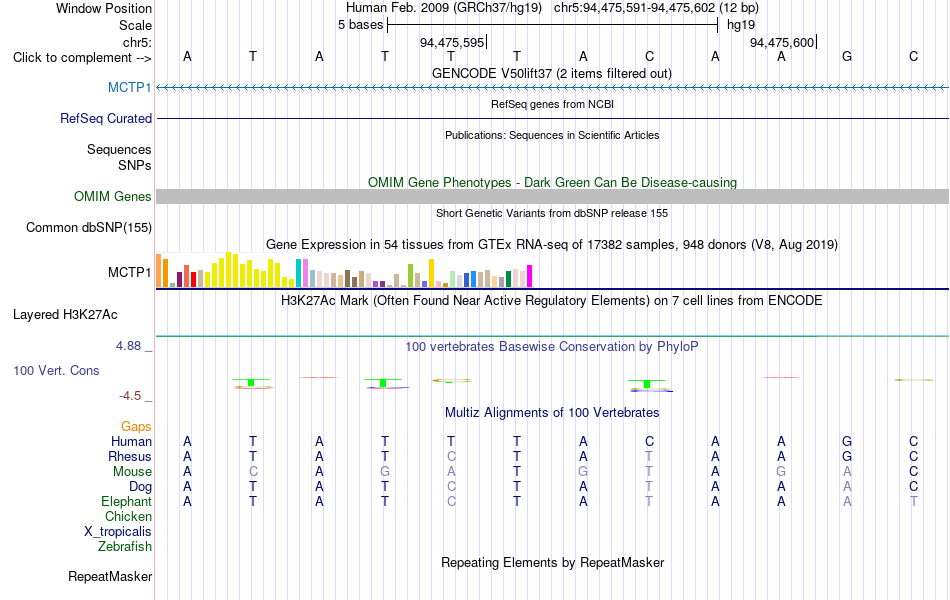Click the 94,475,595 position marker

(453, 42)
